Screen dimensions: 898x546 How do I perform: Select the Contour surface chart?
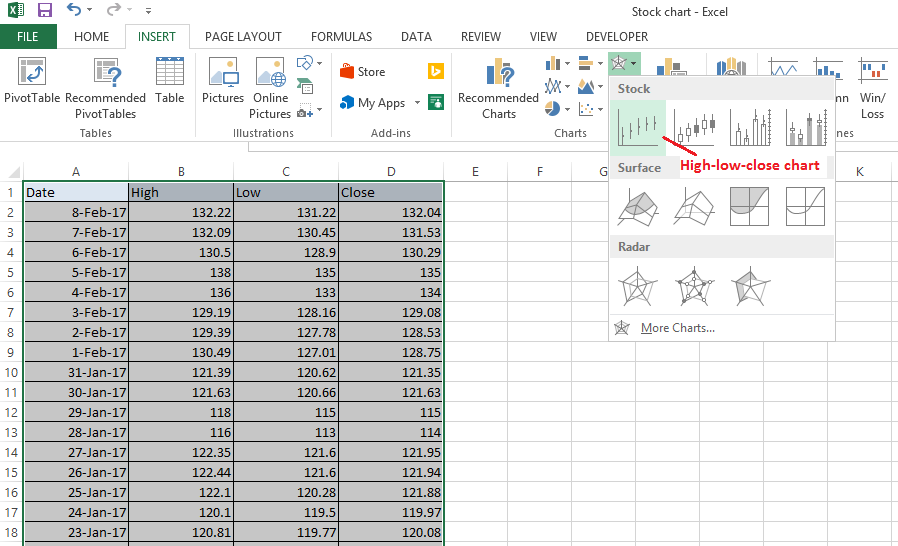(750, 207)
